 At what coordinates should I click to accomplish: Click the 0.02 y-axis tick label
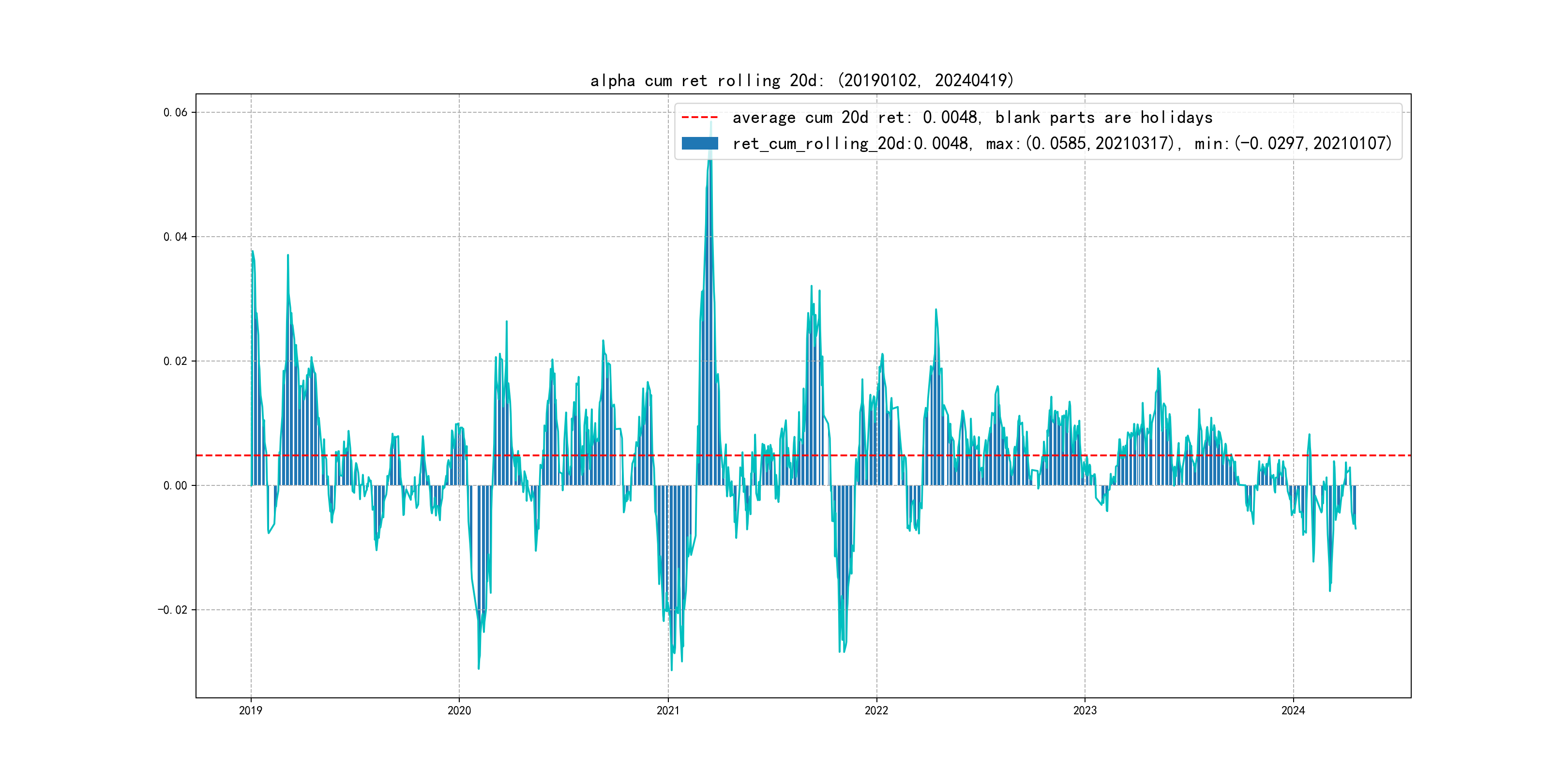pyautogui.click(x=175, y=361)
